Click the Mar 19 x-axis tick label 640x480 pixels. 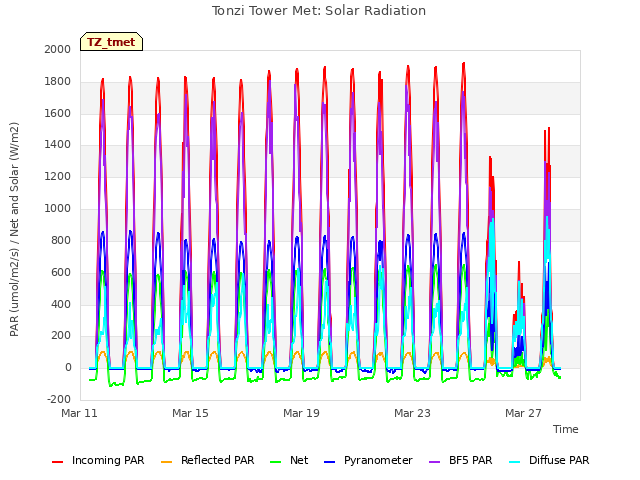pyautogui.click(x=301, y=413)
